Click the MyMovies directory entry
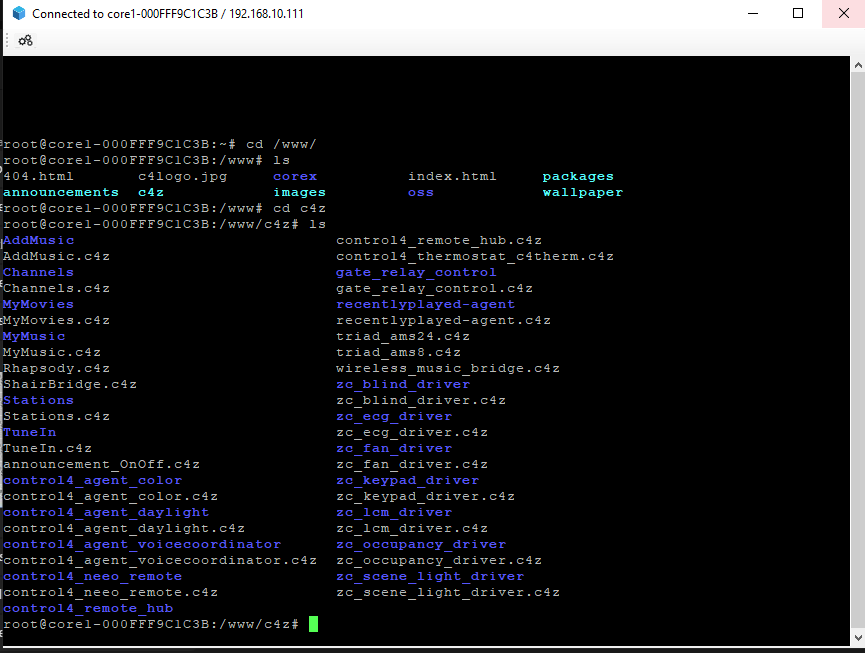Screen dimensions: 865x653 pyautogui.click(x=38, y=304)
